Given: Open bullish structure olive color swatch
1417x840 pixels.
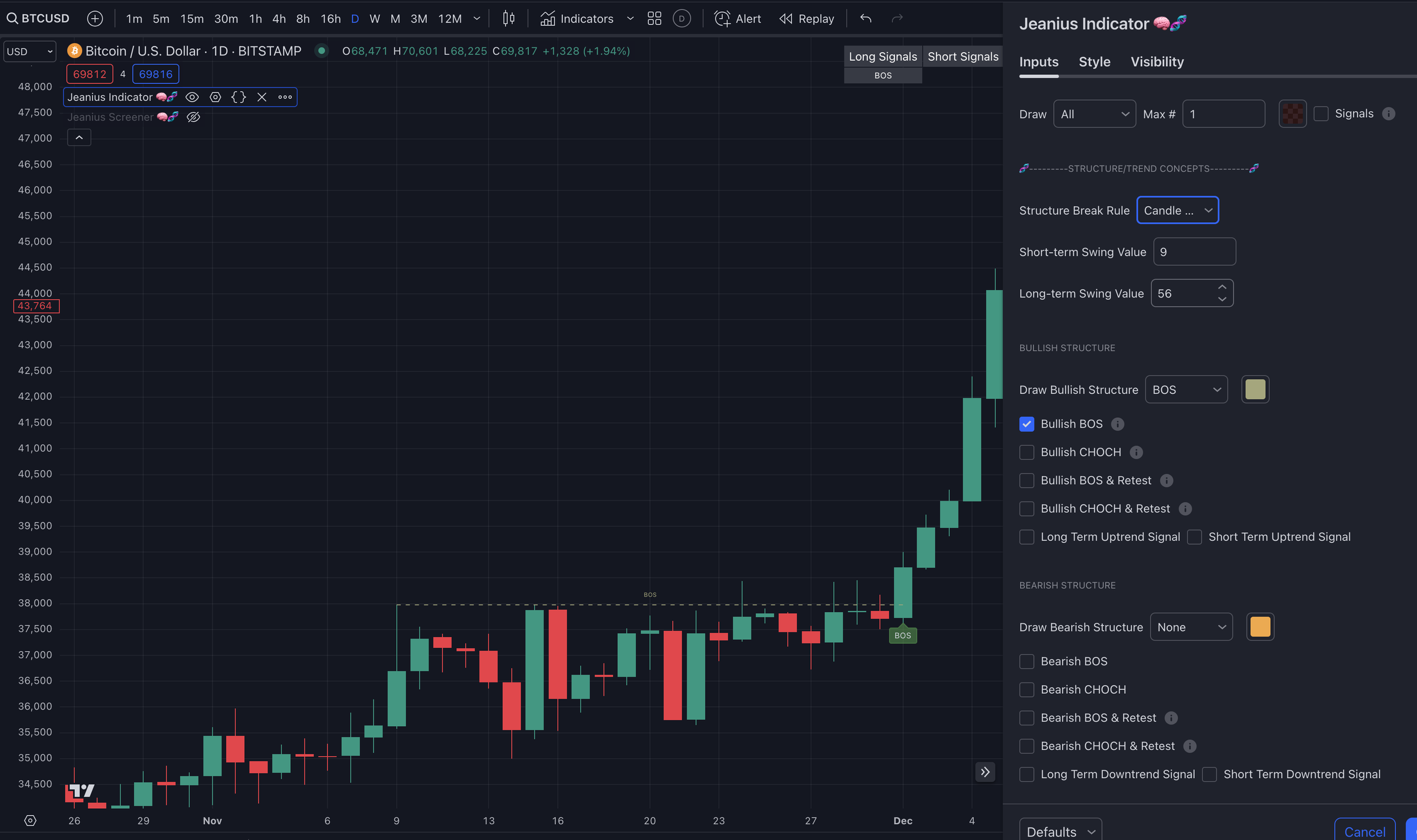Looking at the screenshot, I should coord(1255,389).
